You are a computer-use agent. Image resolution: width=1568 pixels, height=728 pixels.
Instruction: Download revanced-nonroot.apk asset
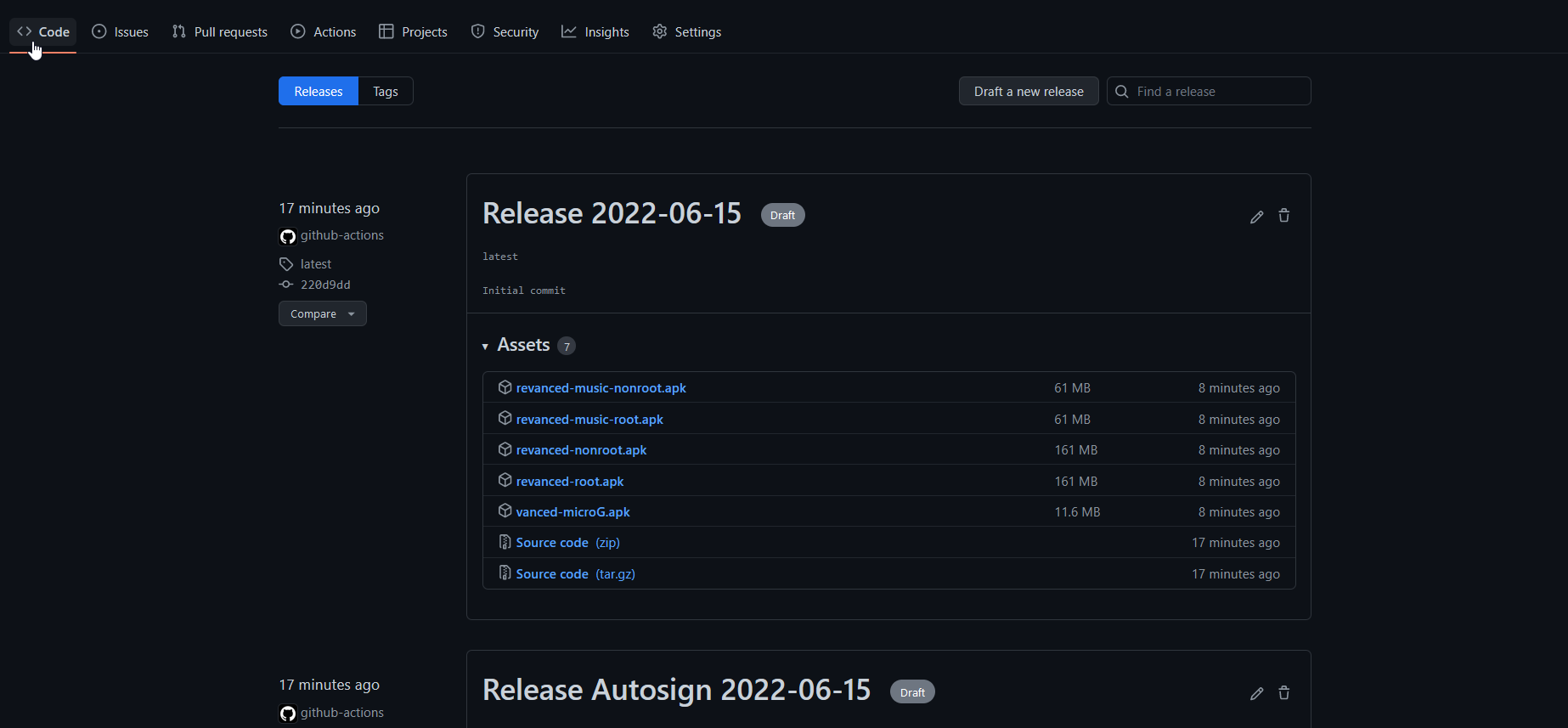[582, 450]
